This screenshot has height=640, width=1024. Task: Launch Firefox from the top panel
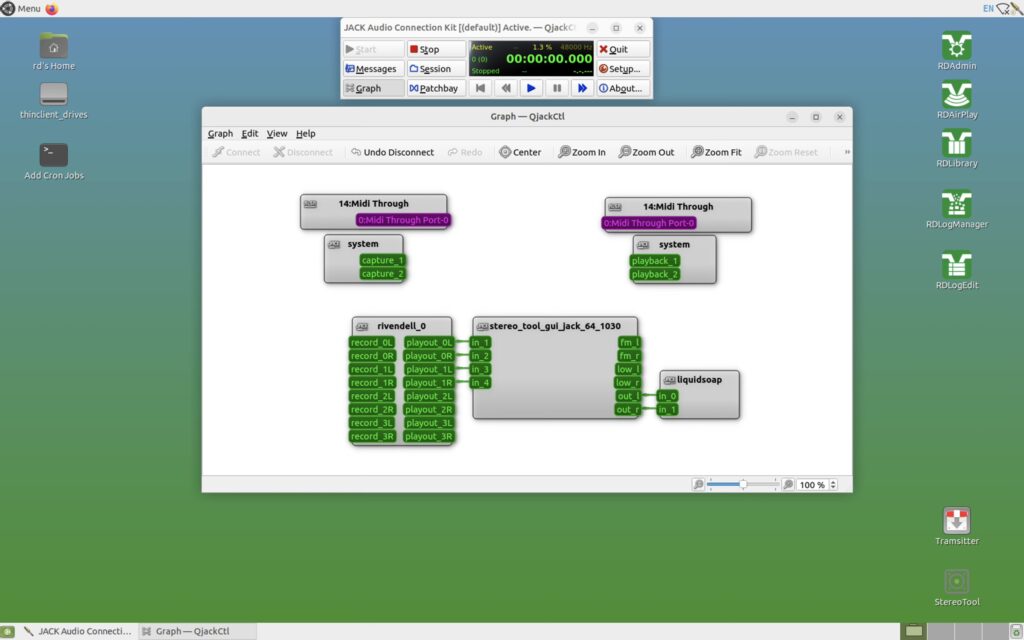[52, 8]
